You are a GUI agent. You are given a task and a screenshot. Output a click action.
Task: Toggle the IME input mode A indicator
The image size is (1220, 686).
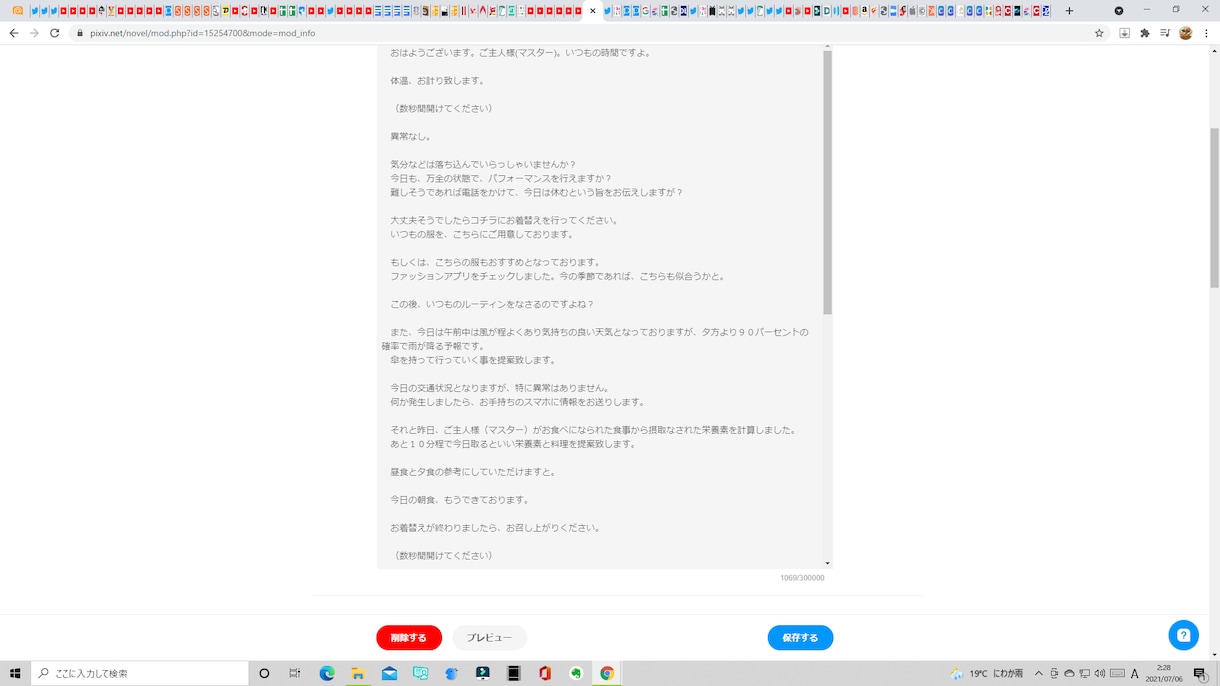[1135, 673]
